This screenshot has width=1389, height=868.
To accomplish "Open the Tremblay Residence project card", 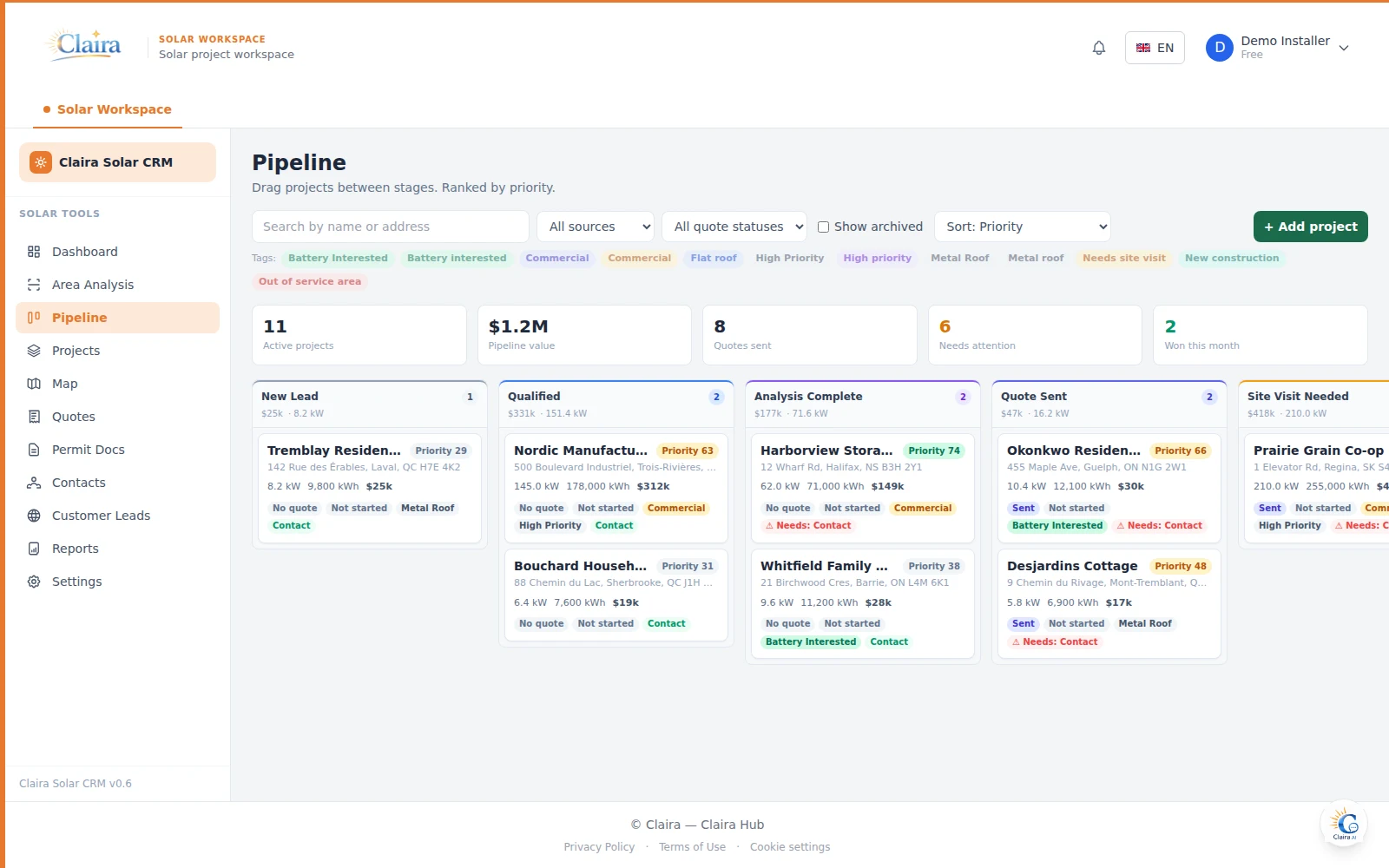I will pos(369,488).
